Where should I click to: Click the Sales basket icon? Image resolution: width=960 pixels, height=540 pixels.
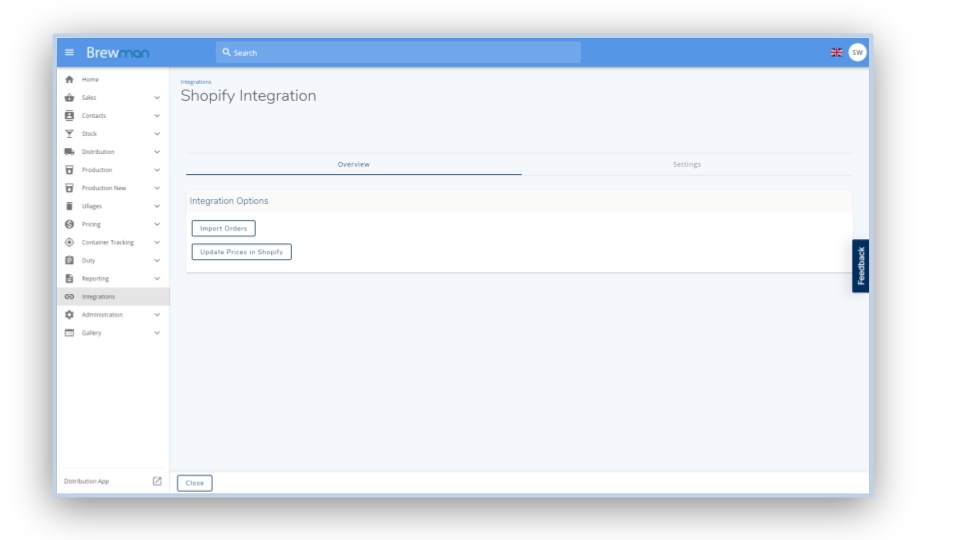tap(69, 97)
